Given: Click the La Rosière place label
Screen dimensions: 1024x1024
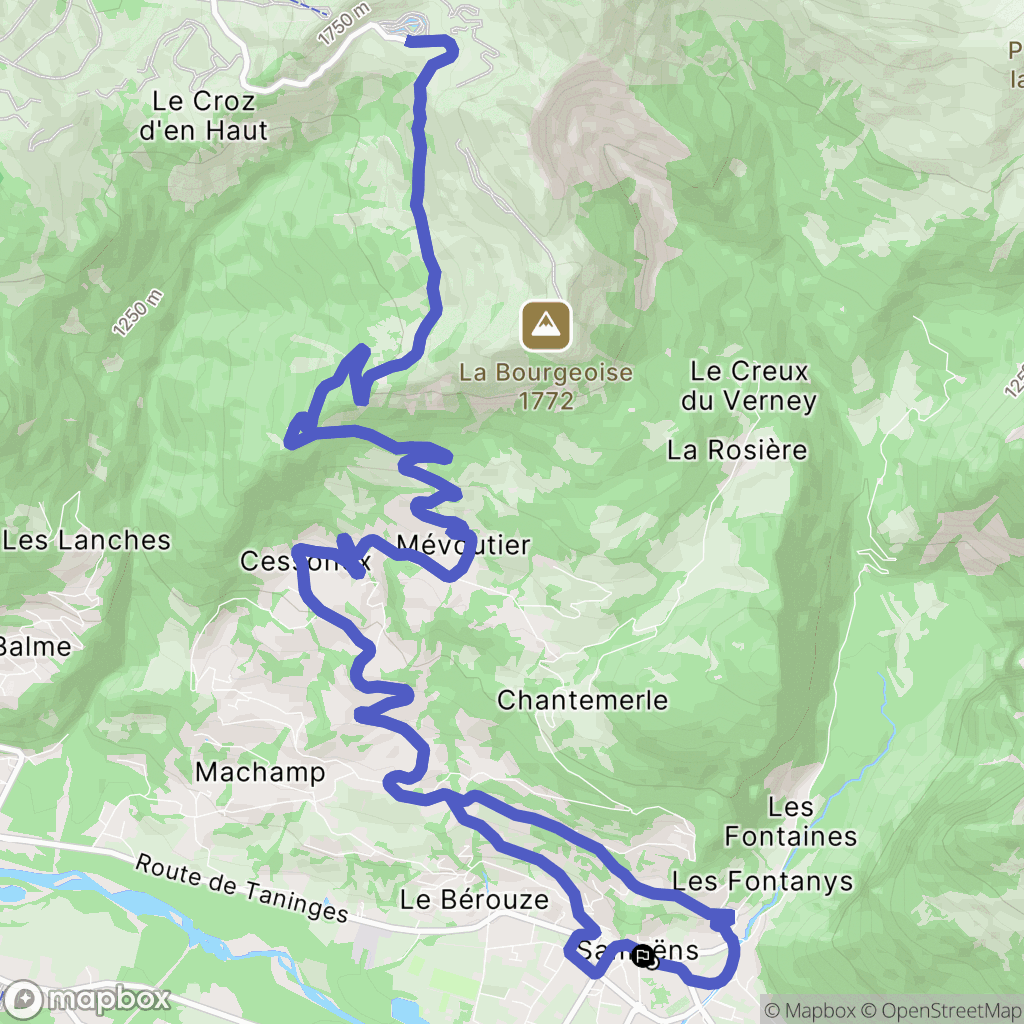Looking at the screenshot, I should point(737,450).
